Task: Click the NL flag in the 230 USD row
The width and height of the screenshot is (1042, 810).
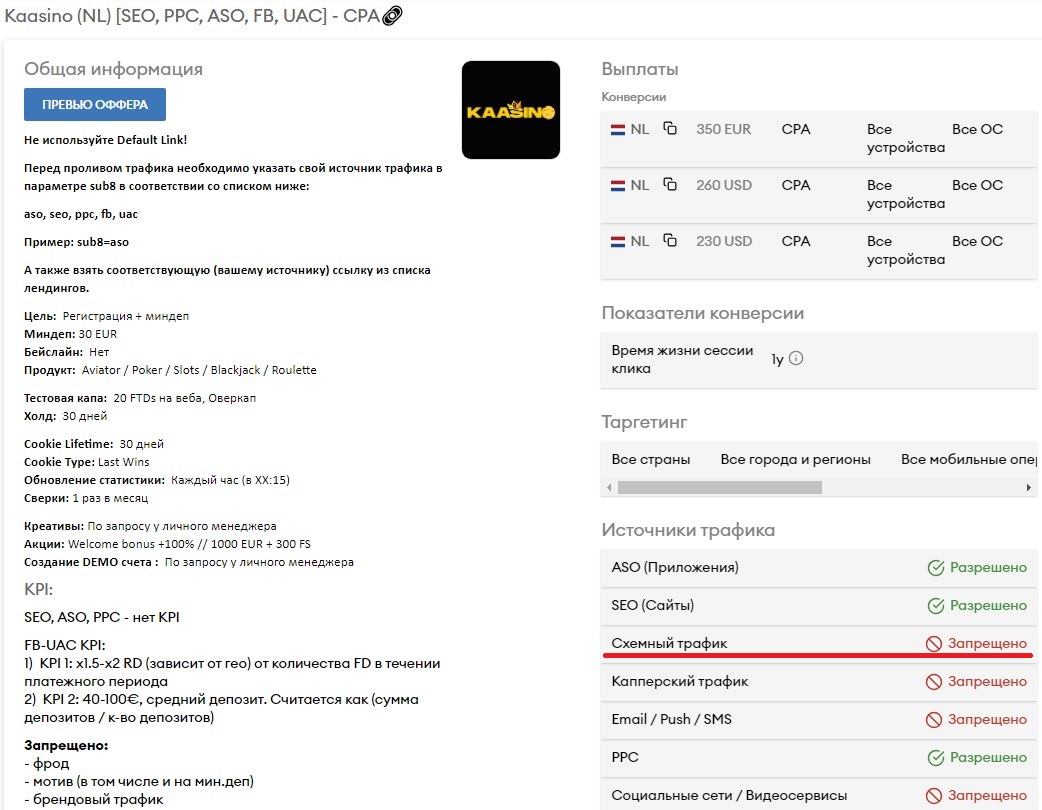Action: tap(618, 241)
